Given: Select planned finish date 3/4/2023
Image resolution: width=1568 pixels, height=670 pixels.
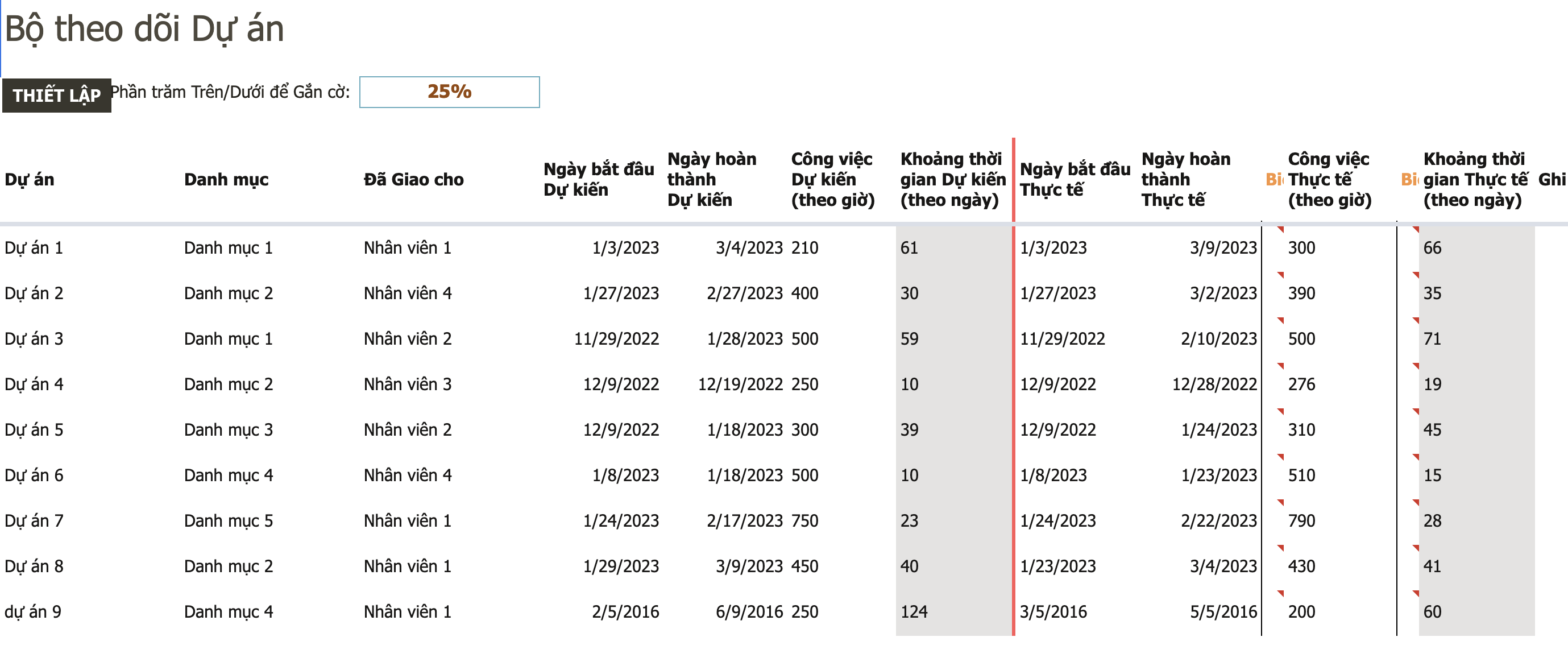Looking at the screenshot, I should tap(749, 248).
